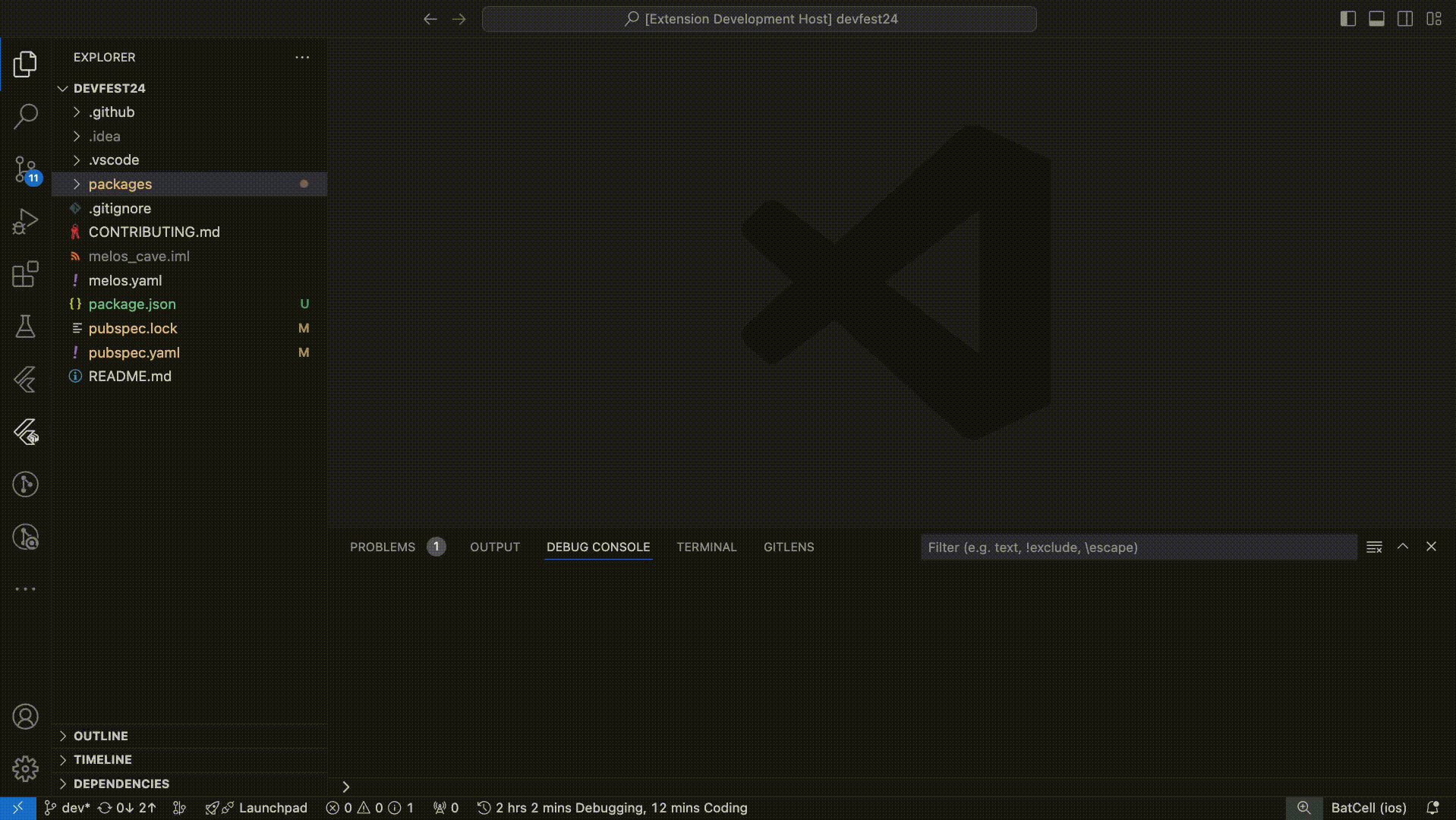Open the Explorer view in activity bar
This screenshot has height=820, width=1456.
click(x=25, y=65)
